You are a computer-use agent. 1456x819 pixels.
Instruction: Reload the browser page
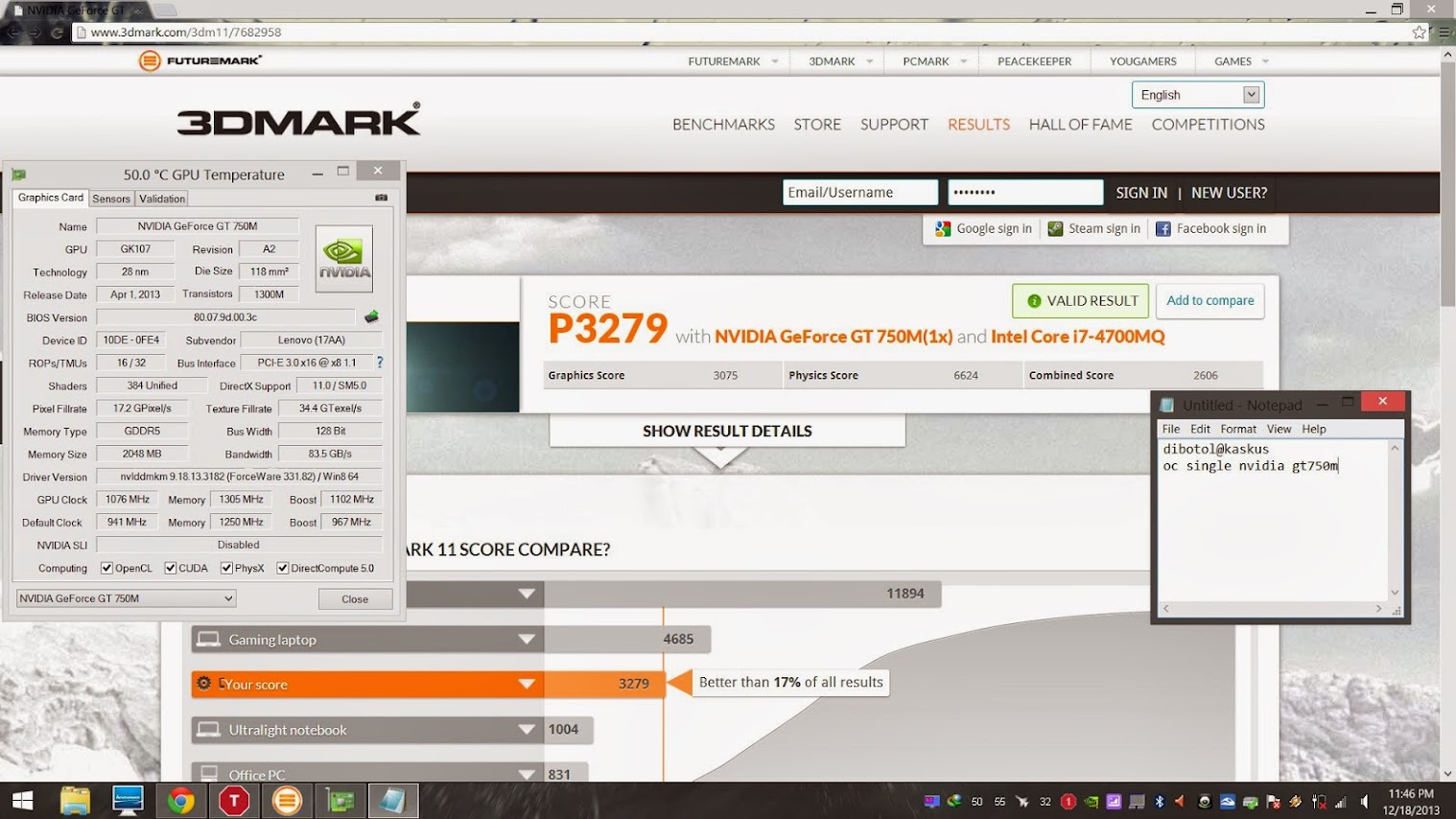[57, 32]
